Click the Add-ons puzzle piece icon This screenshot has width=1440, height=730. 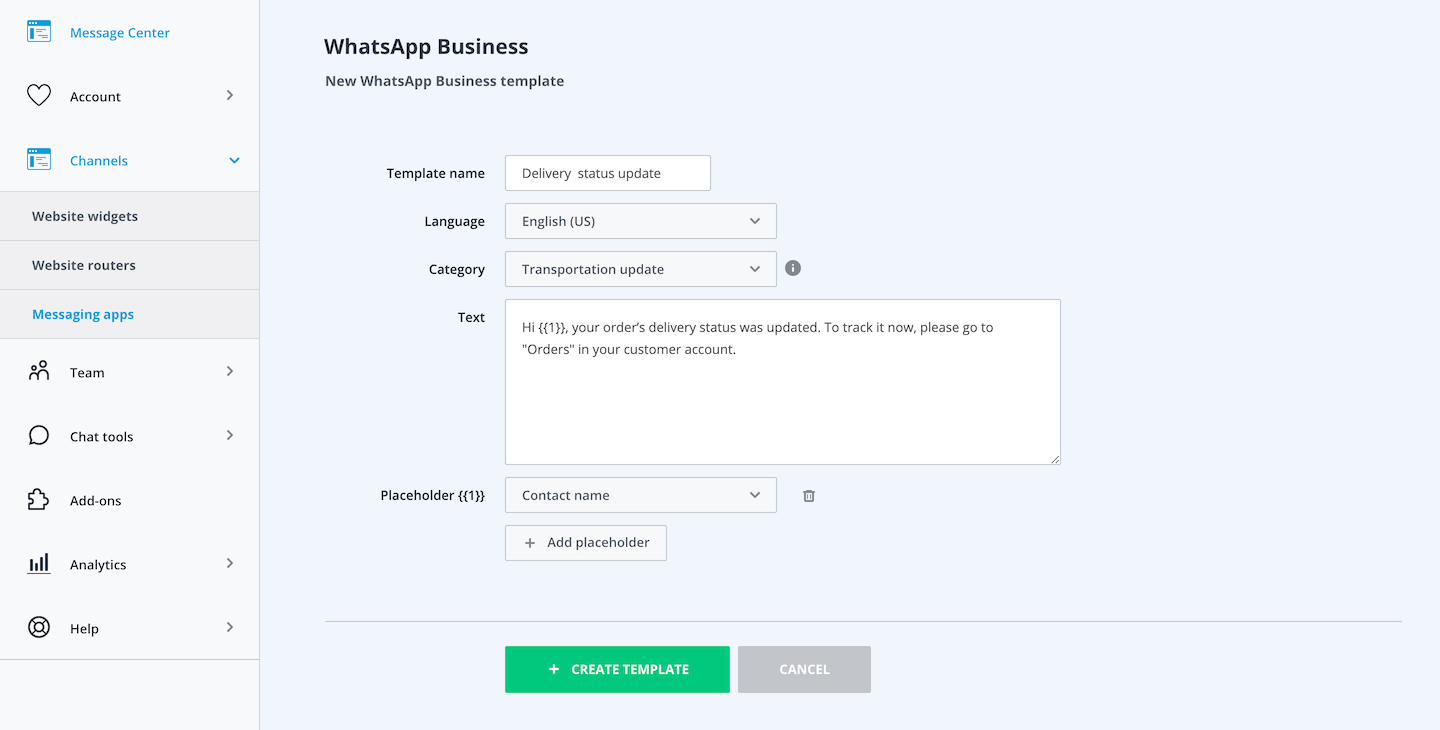[39, 500]
